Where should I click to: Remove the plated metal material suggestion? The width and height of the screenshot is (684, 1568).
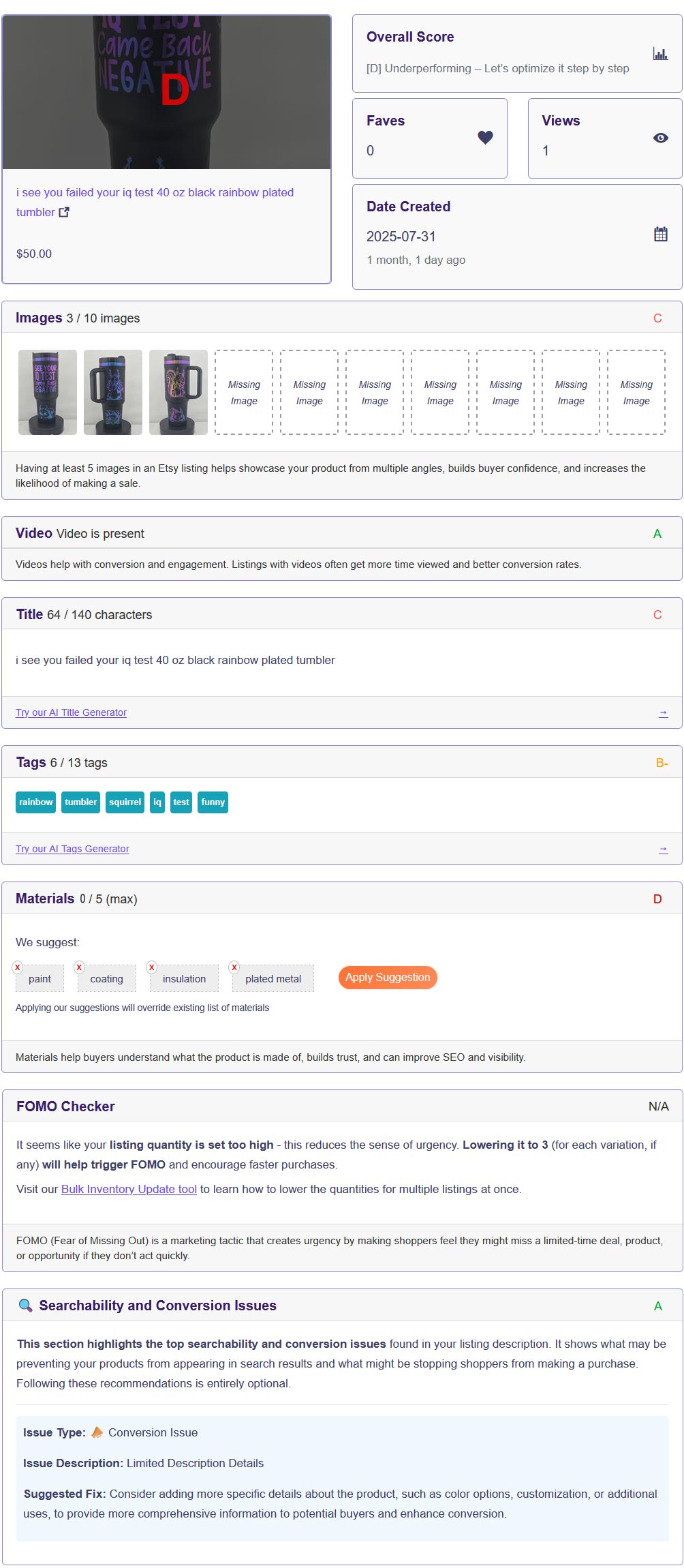tap(234, 967)
